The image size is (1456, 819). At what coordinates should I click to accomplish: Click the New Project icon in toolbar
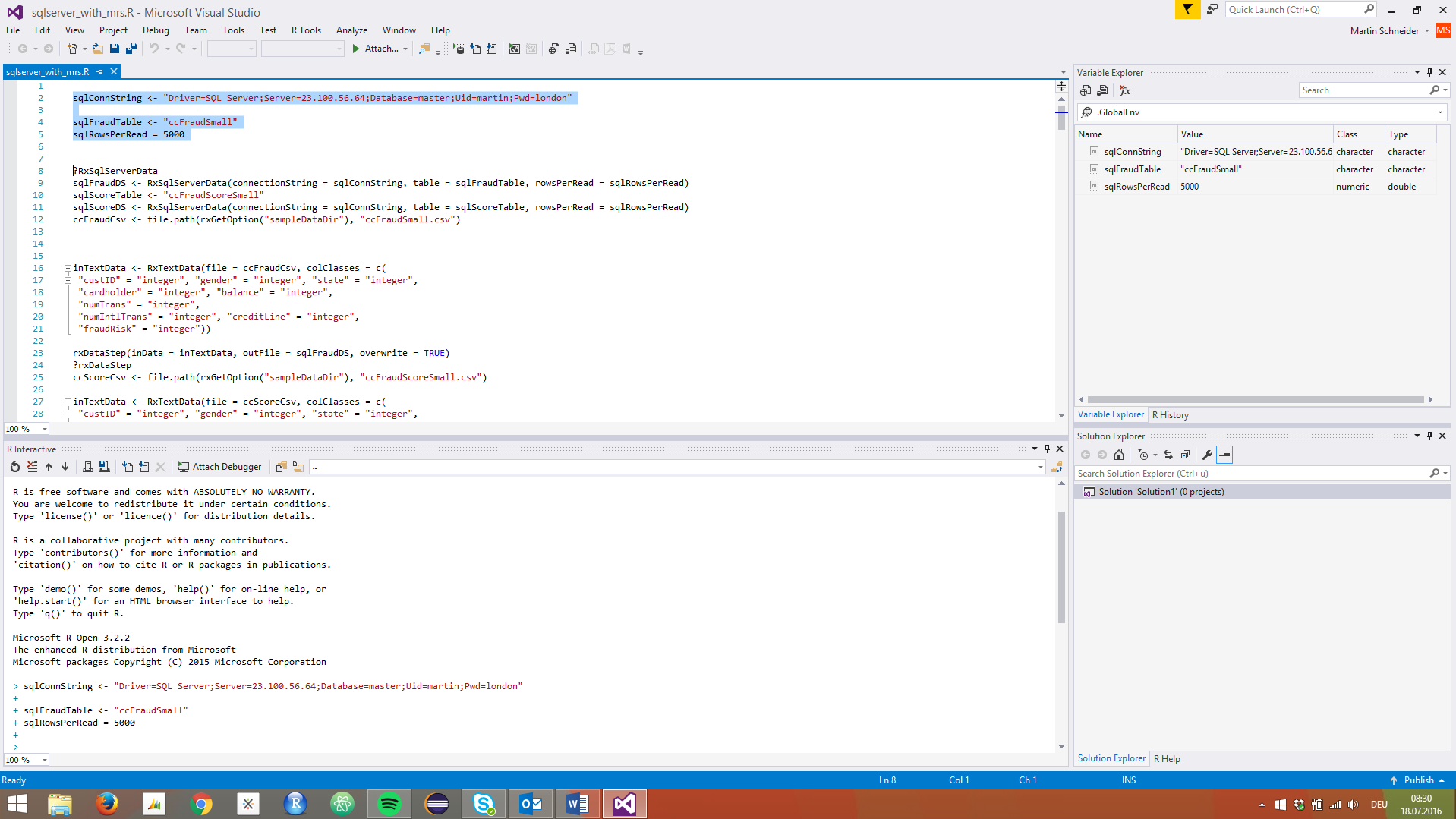pos(71,49)
